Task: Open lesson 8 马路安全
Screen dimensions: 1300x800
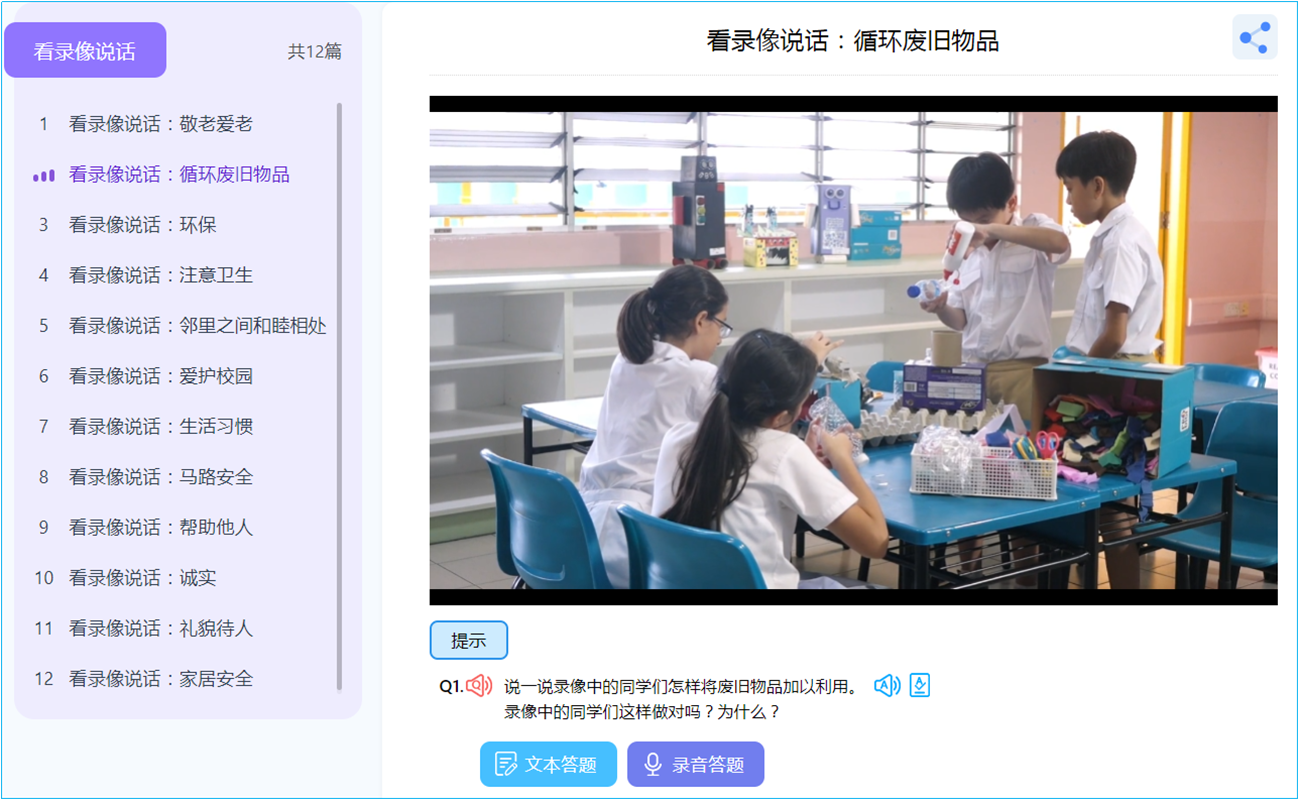Action: (x=160, y=477)
